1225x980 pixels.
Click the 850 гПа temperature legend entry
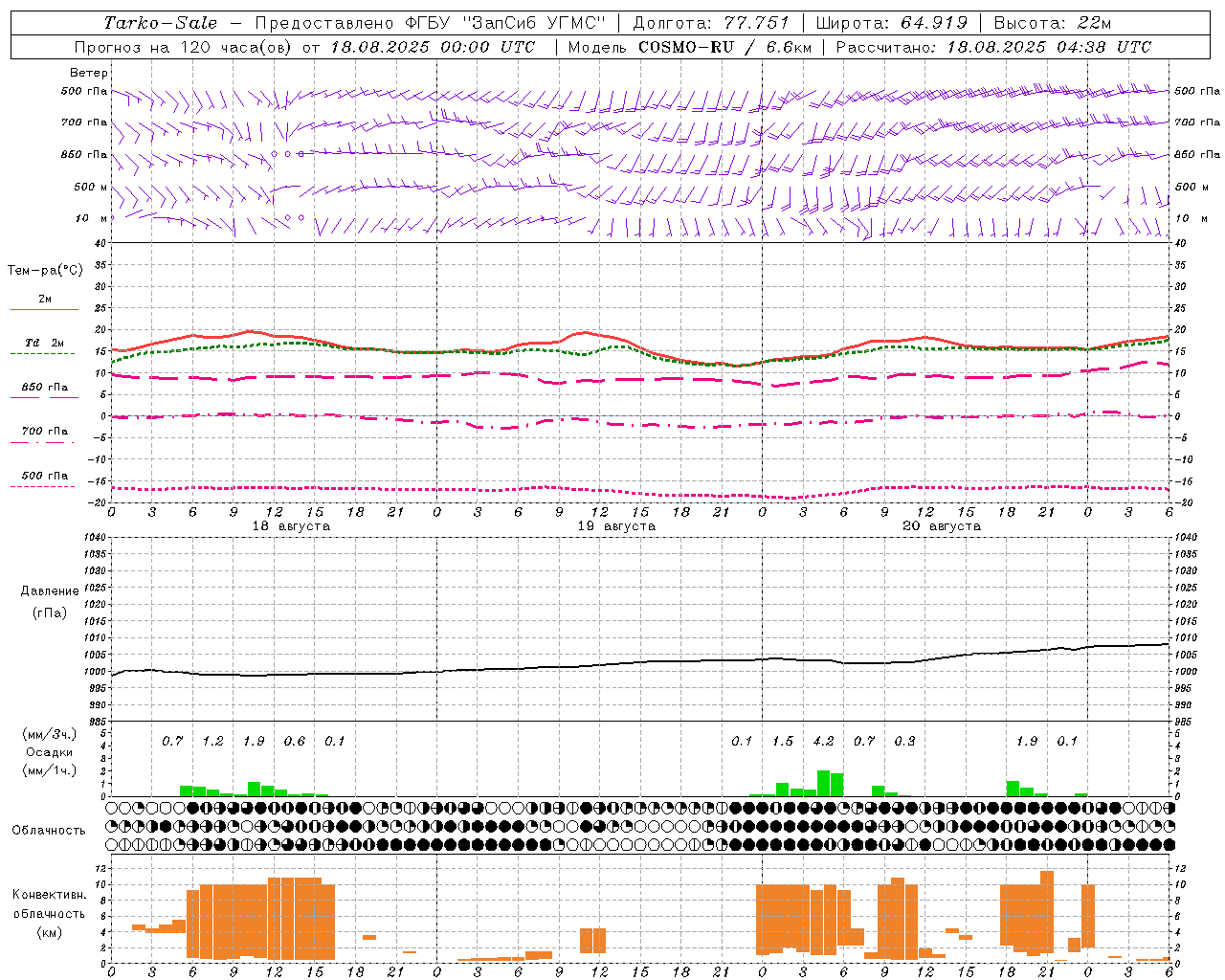coord(45,388)
